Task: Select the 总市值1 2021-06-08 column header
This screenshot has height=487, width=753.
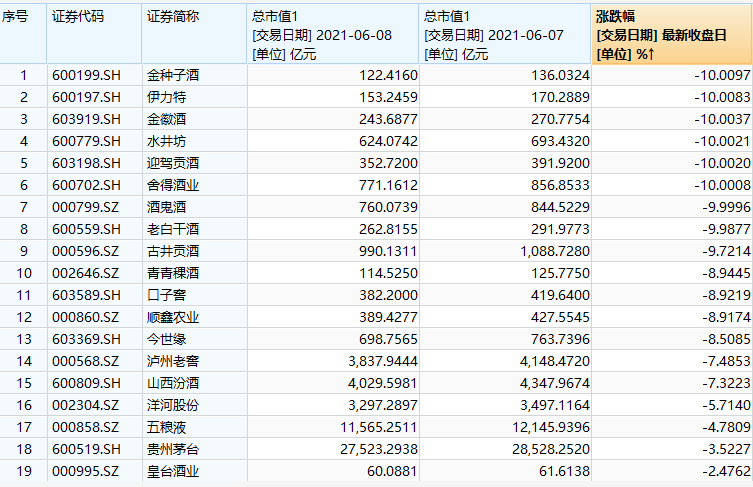Action: tap(333, 34)
